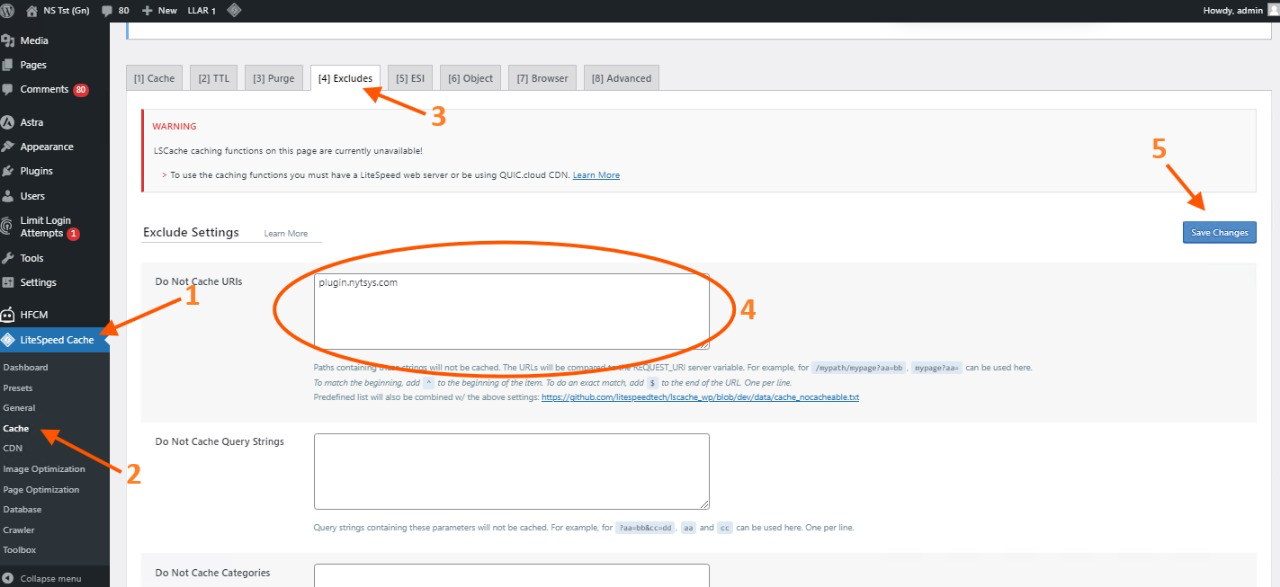Switch to [5] ESI tab
1280x587 pixels.
[x=410, y=78]
